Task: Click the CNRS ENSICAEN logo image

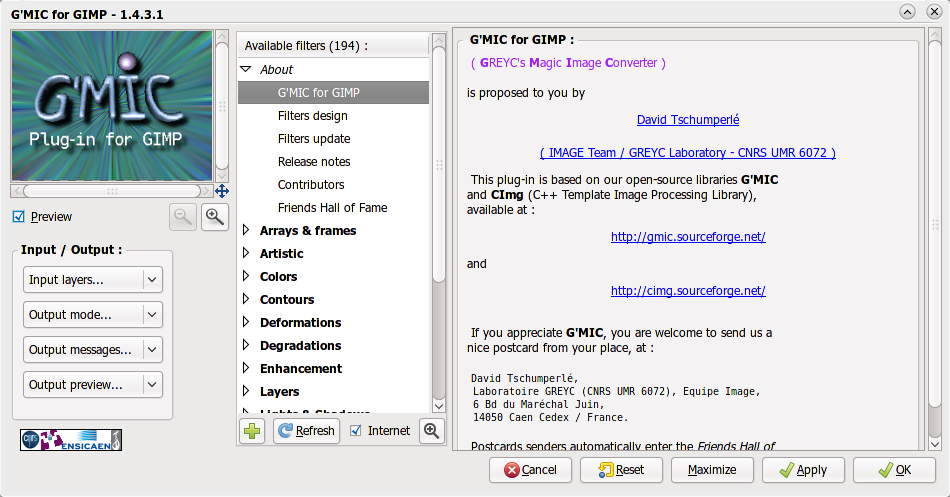Action: click(71, 439)
